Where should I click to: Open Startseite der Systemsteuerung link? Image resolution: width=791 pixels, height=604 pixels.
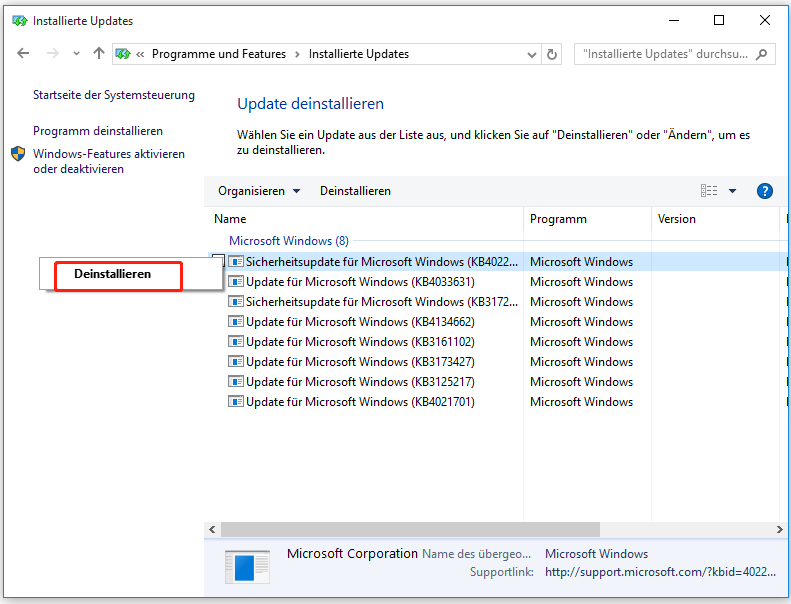(114, 95)
